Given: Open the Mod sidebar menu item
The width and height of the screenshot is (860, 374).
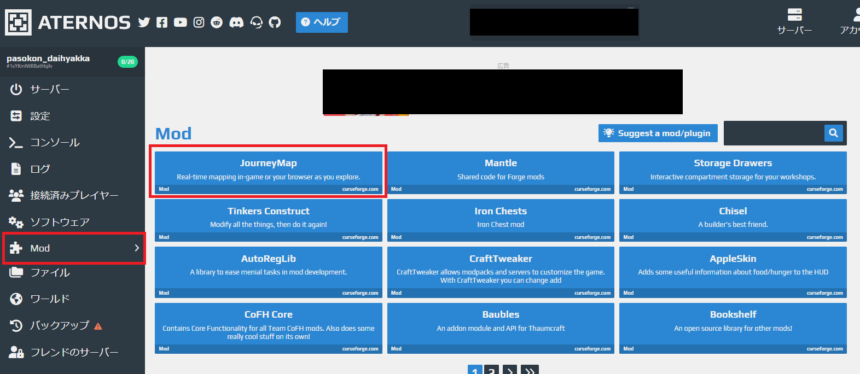Looking at the screenshot, I should [x=72, y=248].
